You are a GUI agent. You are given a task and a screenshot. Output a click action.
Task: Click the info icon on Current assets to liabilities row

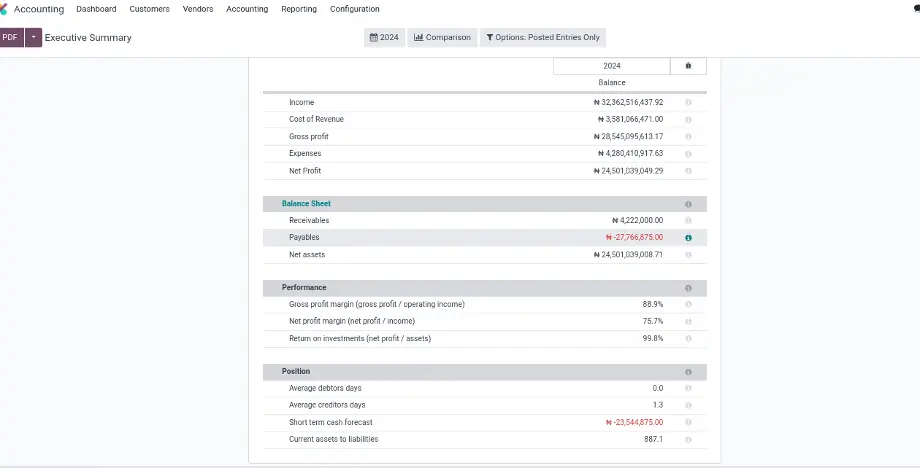688,439
